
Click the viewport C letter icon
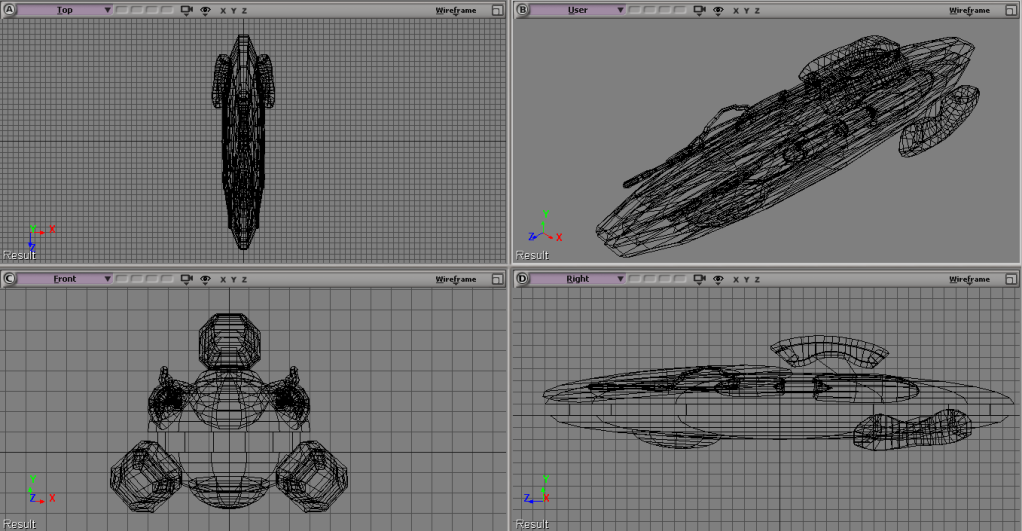point(8,279)
